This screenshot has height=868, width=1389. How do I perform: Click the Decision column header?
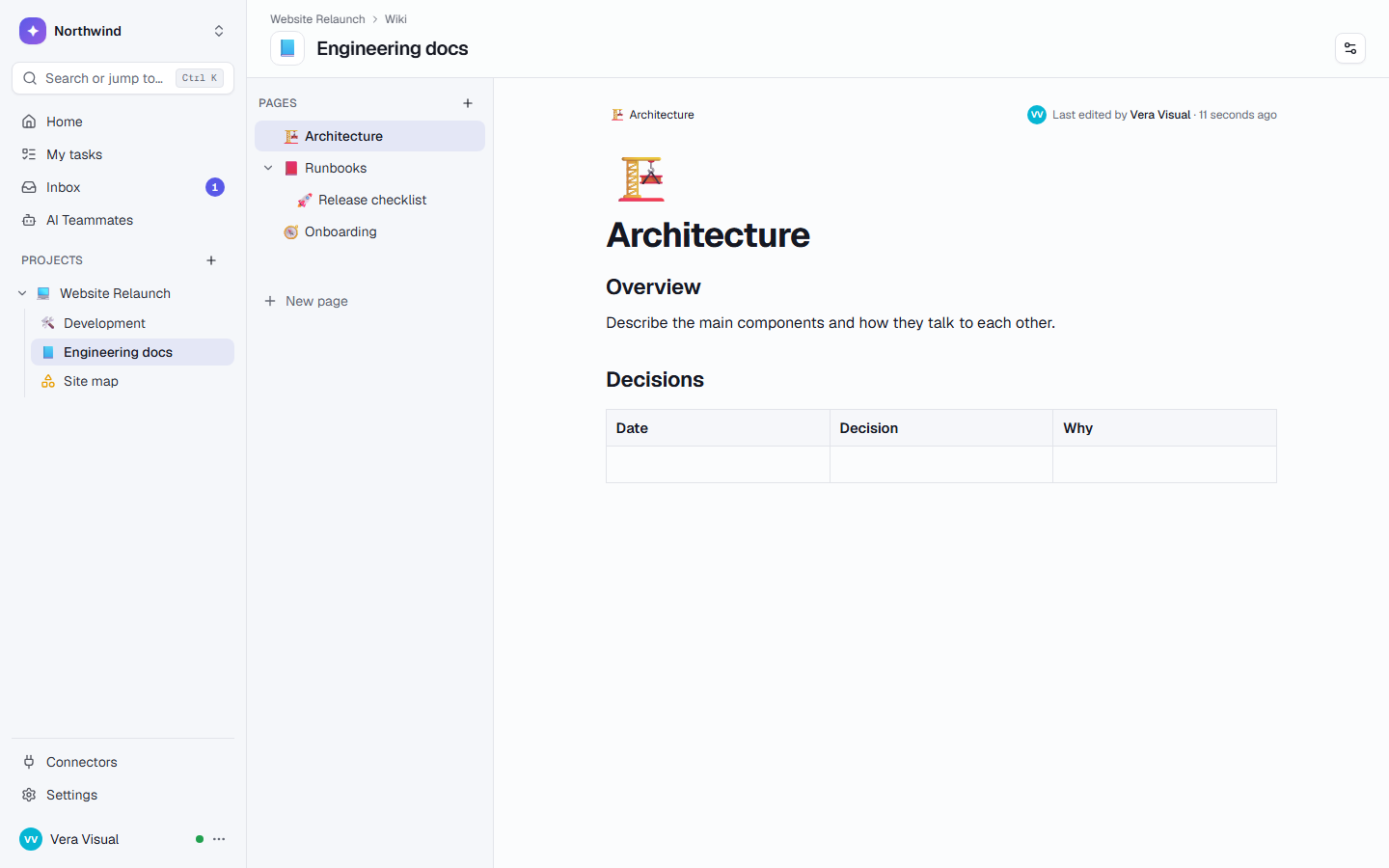click(941, 428)
